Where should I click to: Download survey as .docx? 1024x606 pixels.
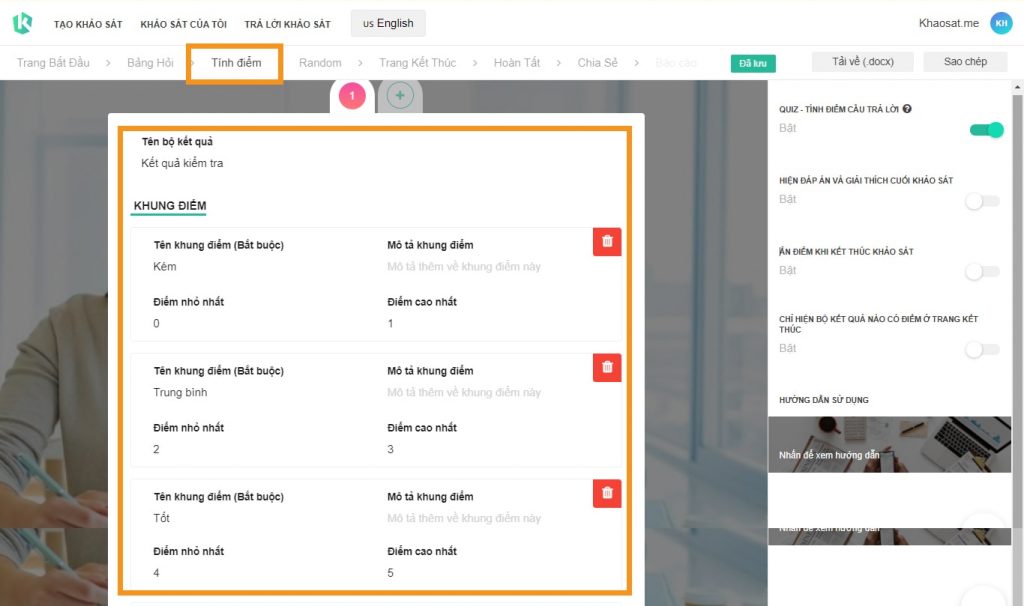(x=863, y=61)
